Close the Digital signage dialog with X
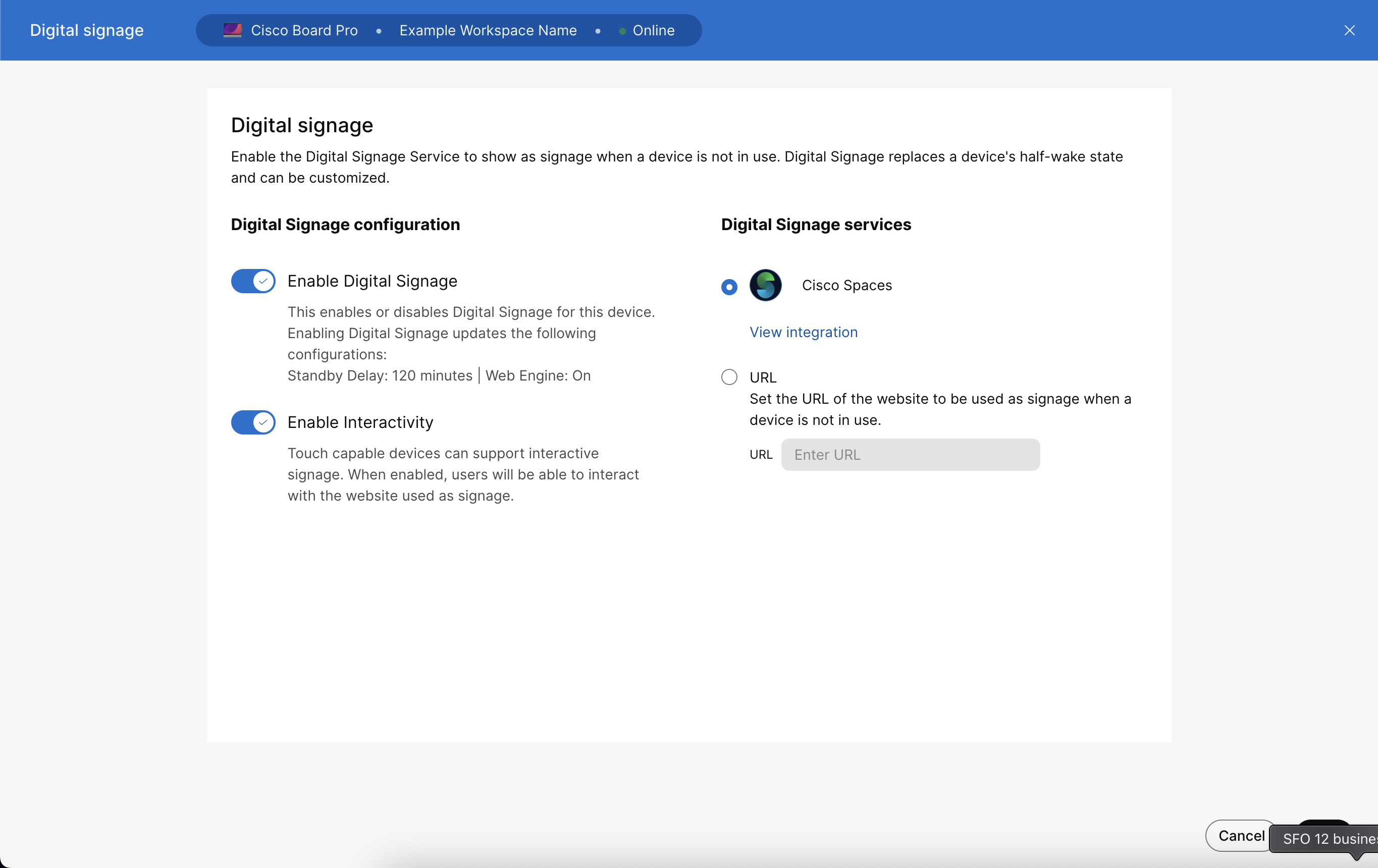This screenshot has width=1378, height=868. pyautogui.click(x=1349, y=30)
